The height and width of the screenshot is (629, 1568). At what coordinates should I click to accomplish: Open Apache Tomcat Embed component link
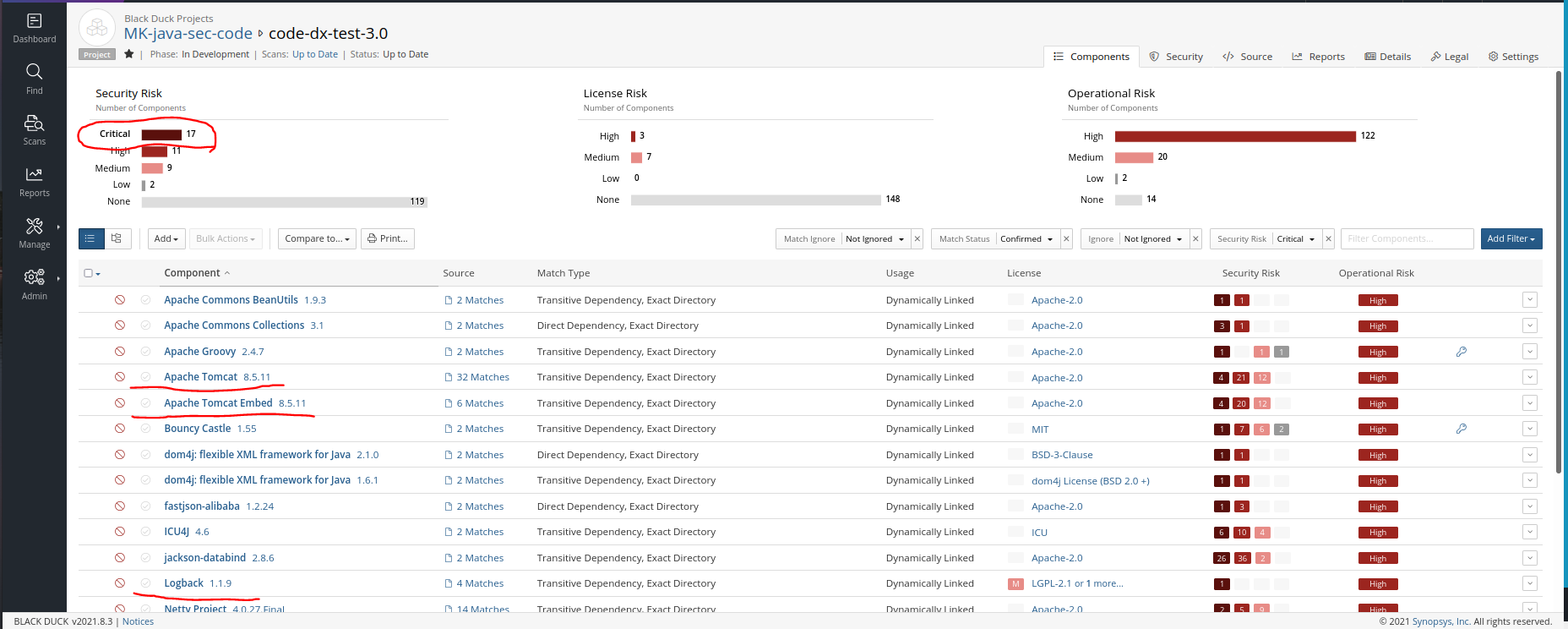click(x=218, y=403)
